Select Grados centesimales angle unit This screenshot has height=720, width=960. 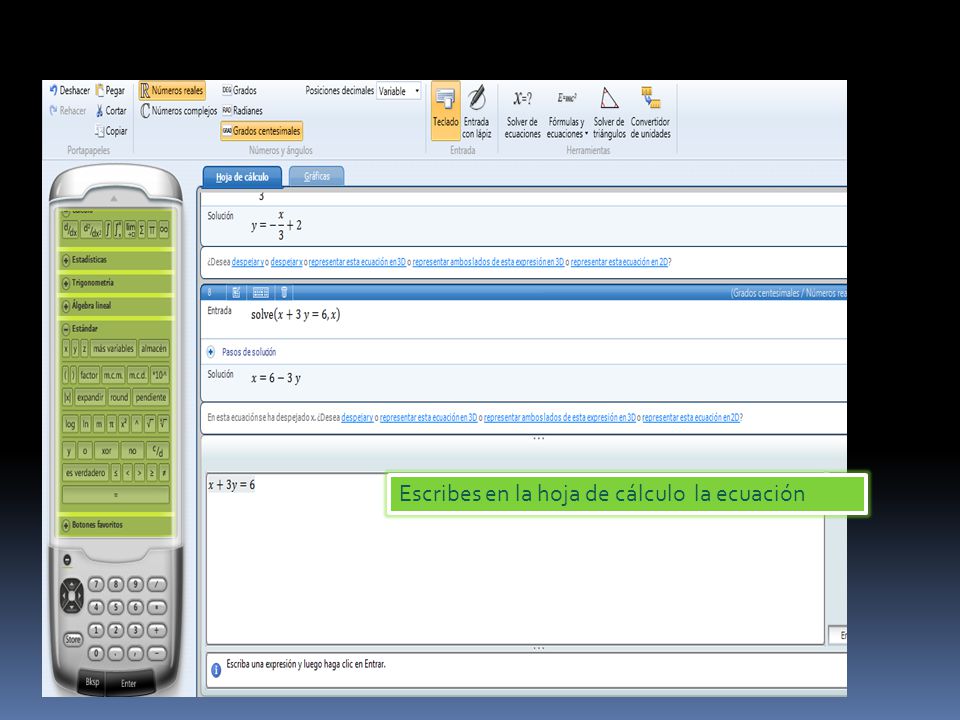coord(261,131)
